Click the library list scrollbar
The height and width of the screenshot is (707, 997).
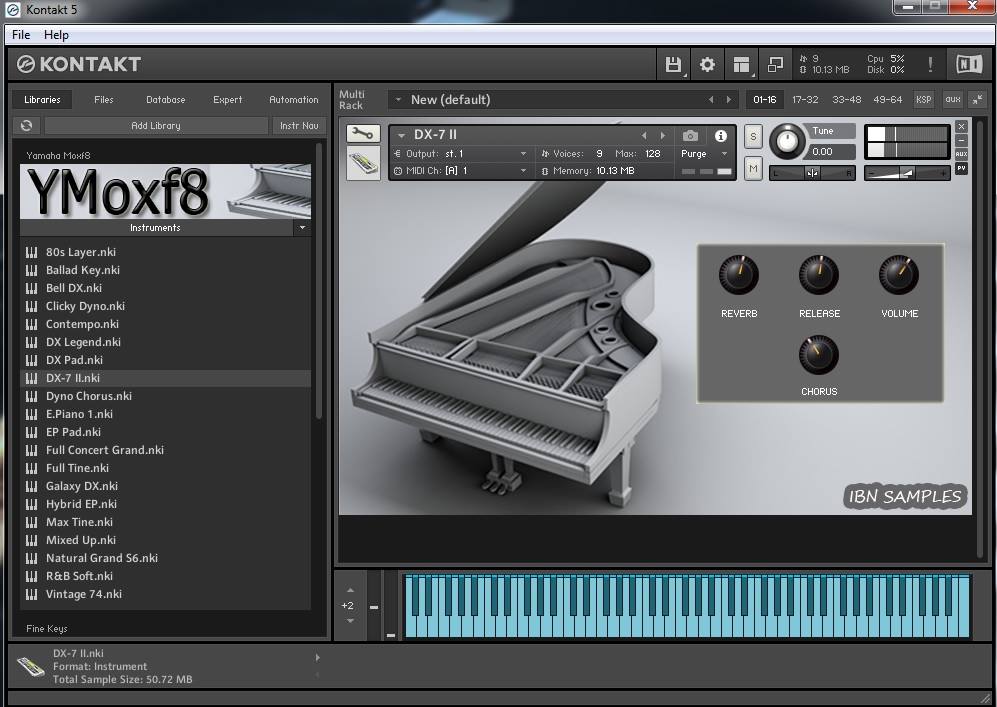coord(319,283)
